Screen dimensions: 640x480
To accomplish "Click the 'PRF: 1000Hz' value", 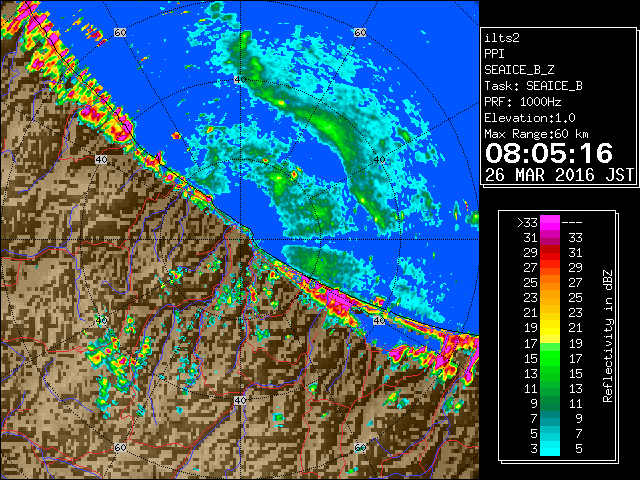I will tap(523, 102).
